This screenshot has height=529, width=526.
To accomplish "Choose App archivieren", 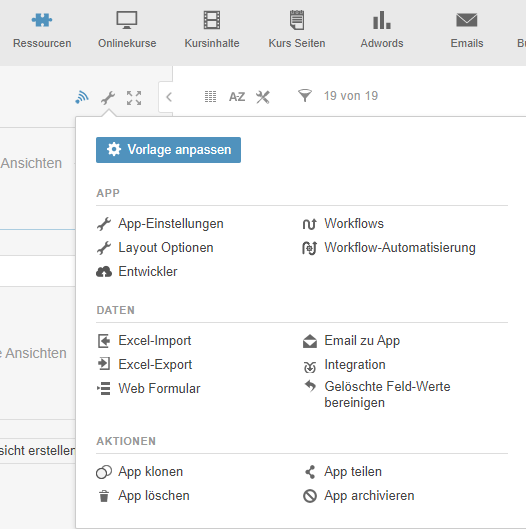I will tap(359, 496).
